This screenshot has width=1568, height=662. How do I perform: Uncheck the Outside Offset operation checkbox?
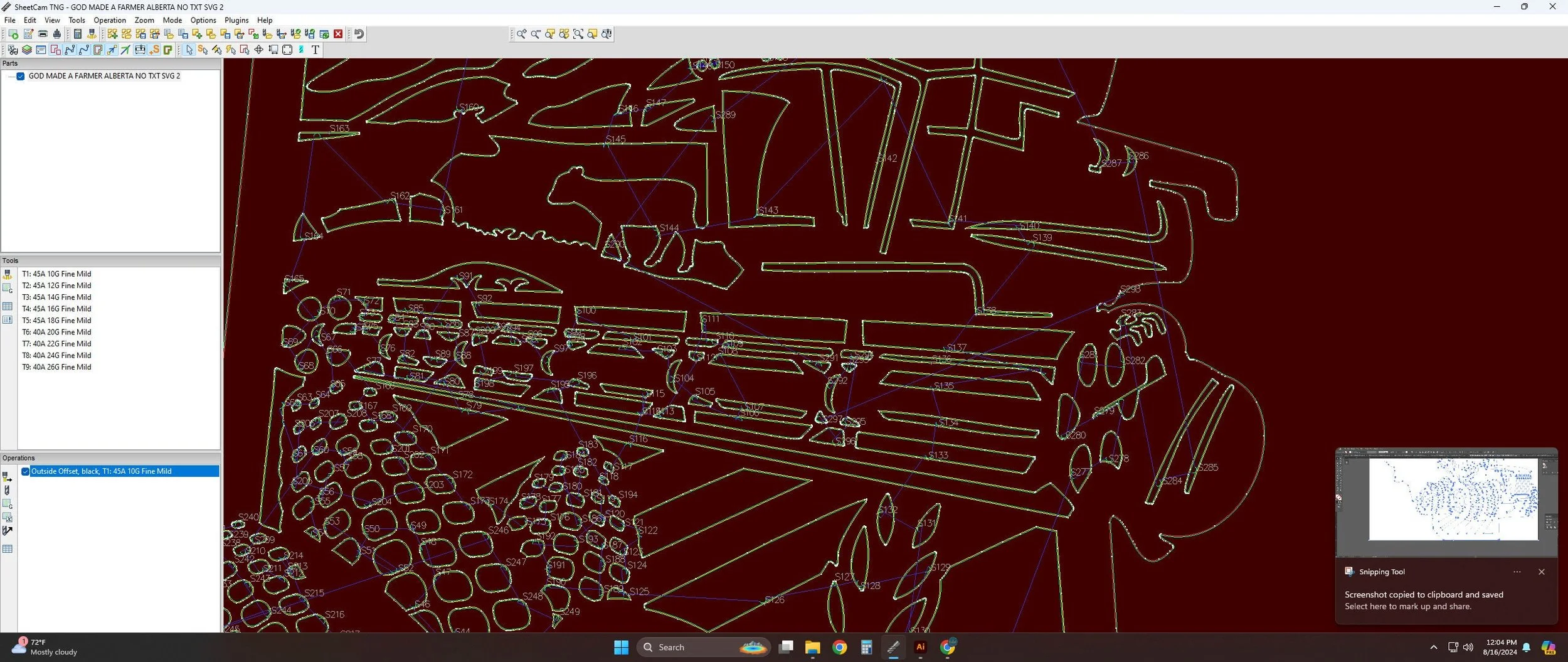[26, 471]
